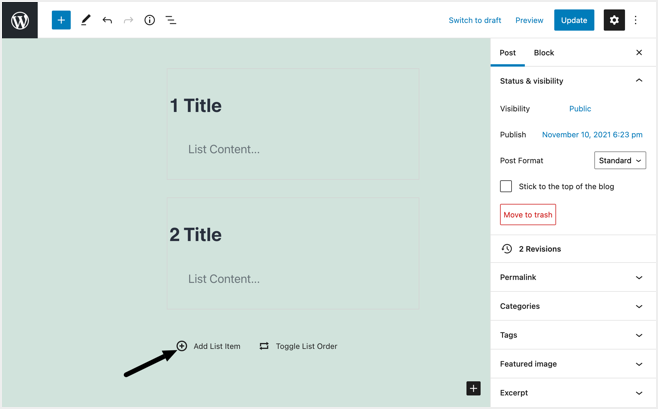Open the Post Format Standard dropdown
658x409 pixels.
[620, 160]
